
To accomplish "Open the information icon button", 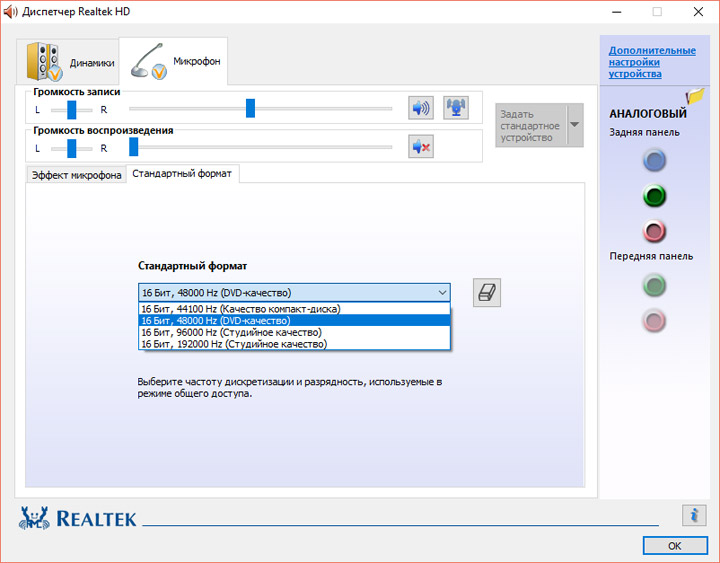I will [694, 515].
